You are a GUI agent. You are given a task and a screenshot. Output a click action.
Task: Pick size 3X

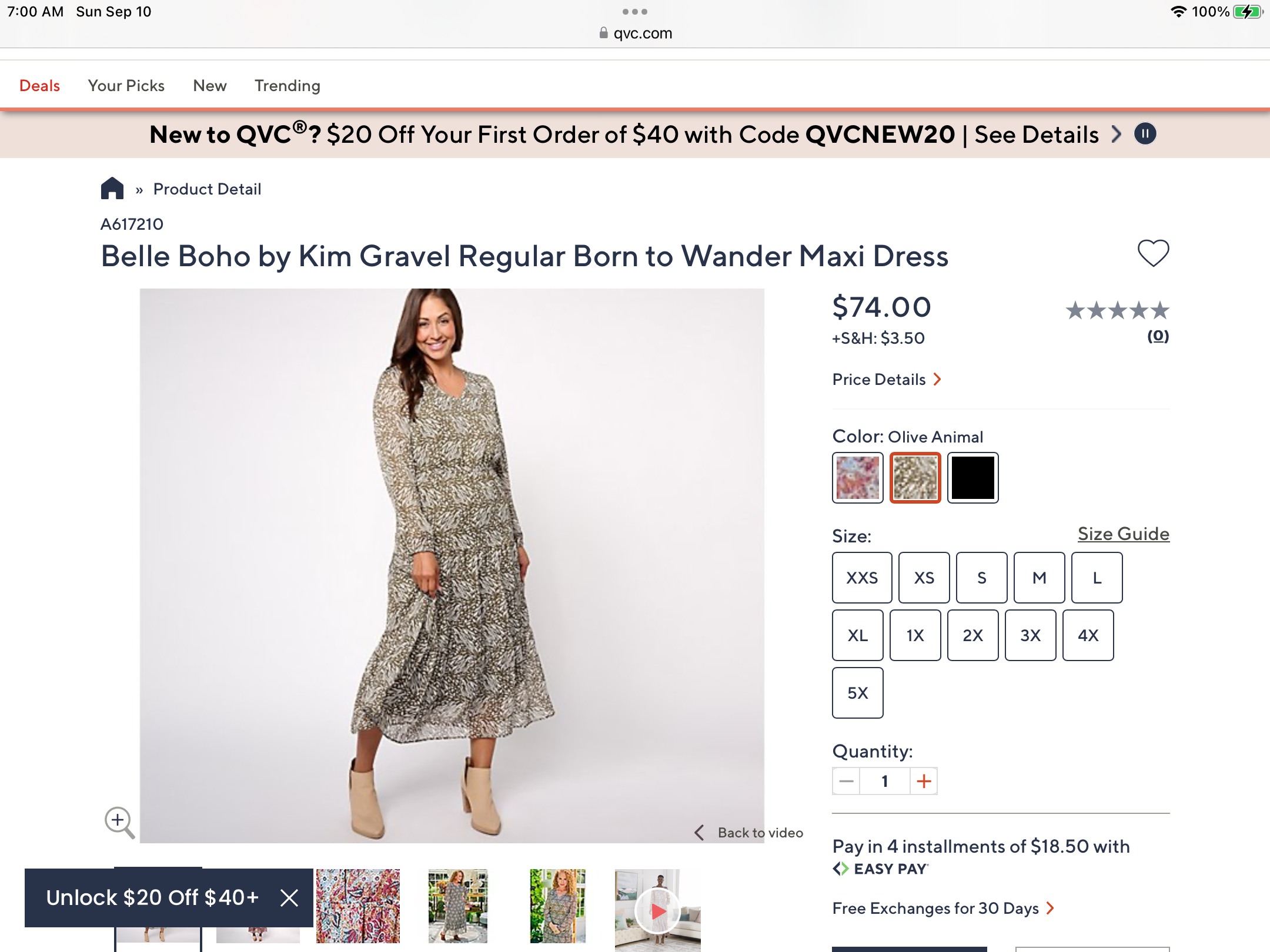(x=1030, y=635)
